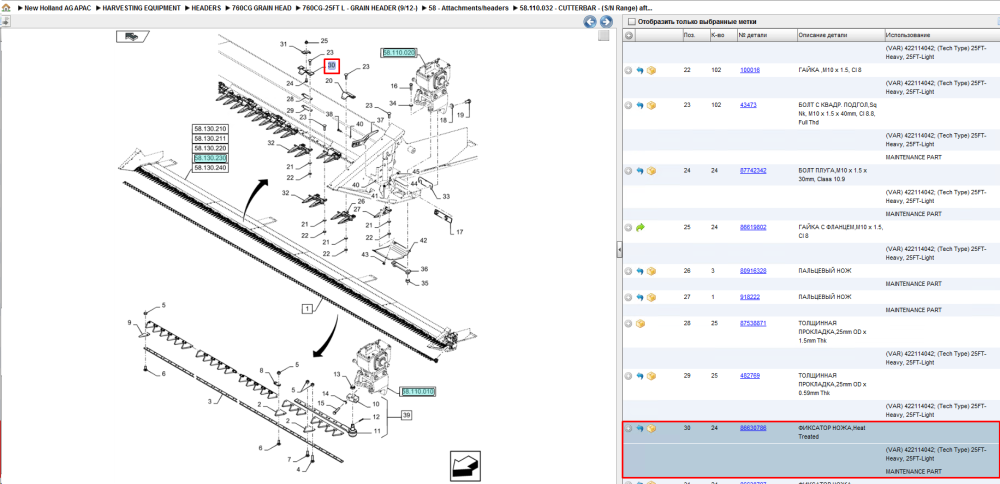Click the gray square button at diagram corner
1000x484 pixels.
point(603,36)
